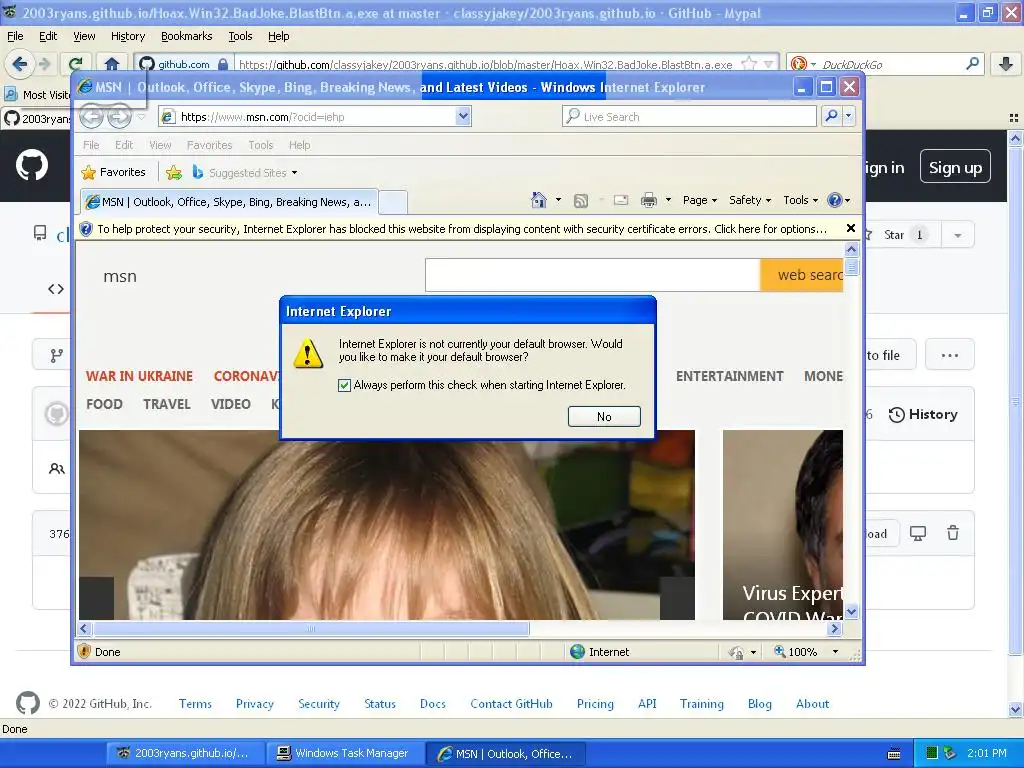Open a new blank IE tab
The image size is (1024, 768).
tap(393, 202)
